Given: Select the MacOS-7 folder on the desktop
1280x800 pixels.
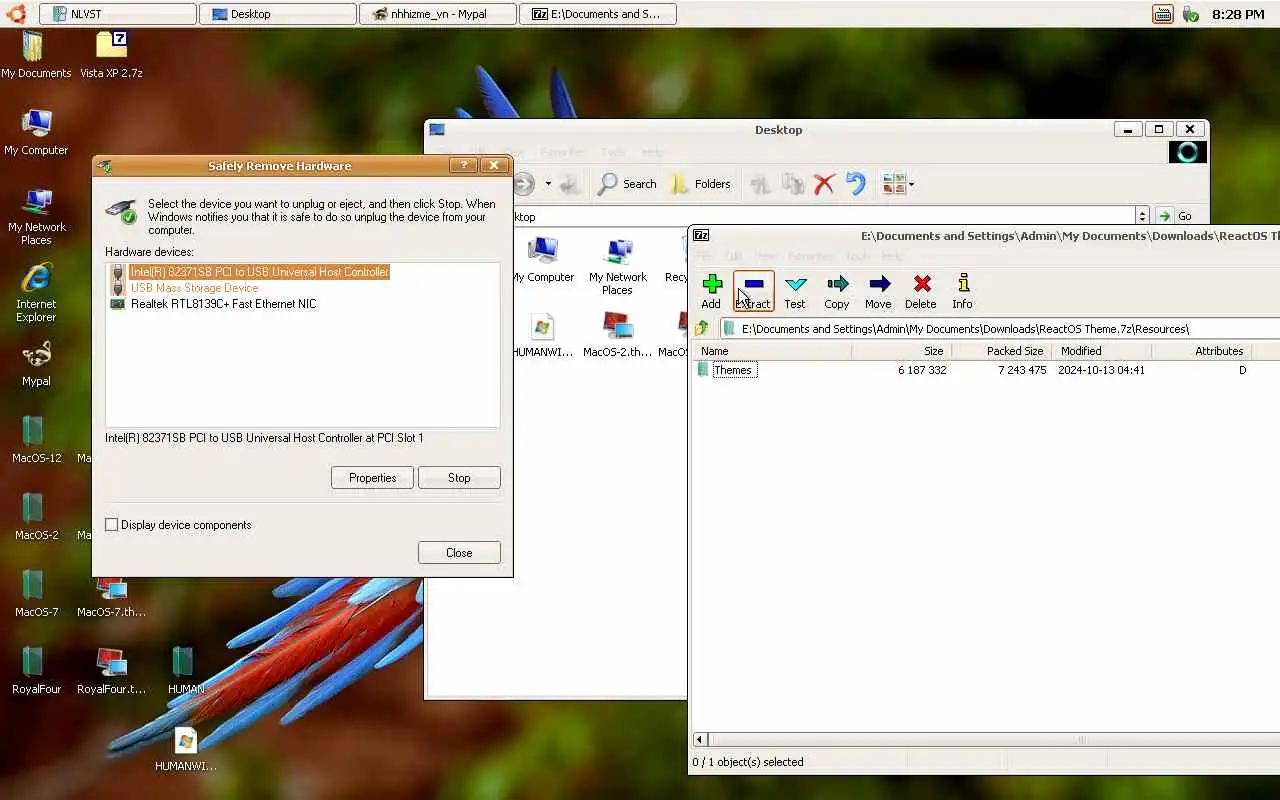Looking at the screenshot, I should pos(36,594).
